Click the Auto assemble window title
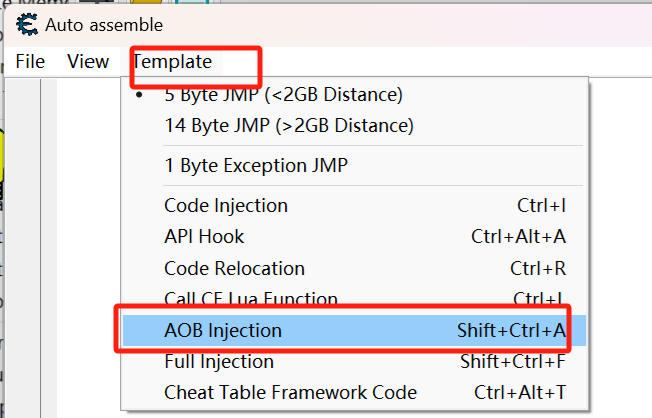The width and height of the screenshot is (652, 418). pos(104,25)
